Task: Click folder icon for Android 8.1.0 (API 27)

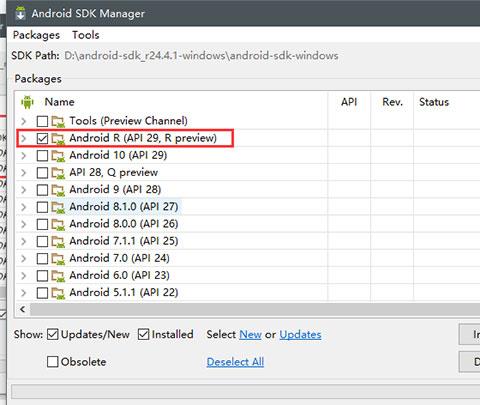Action: pos(58,208)
